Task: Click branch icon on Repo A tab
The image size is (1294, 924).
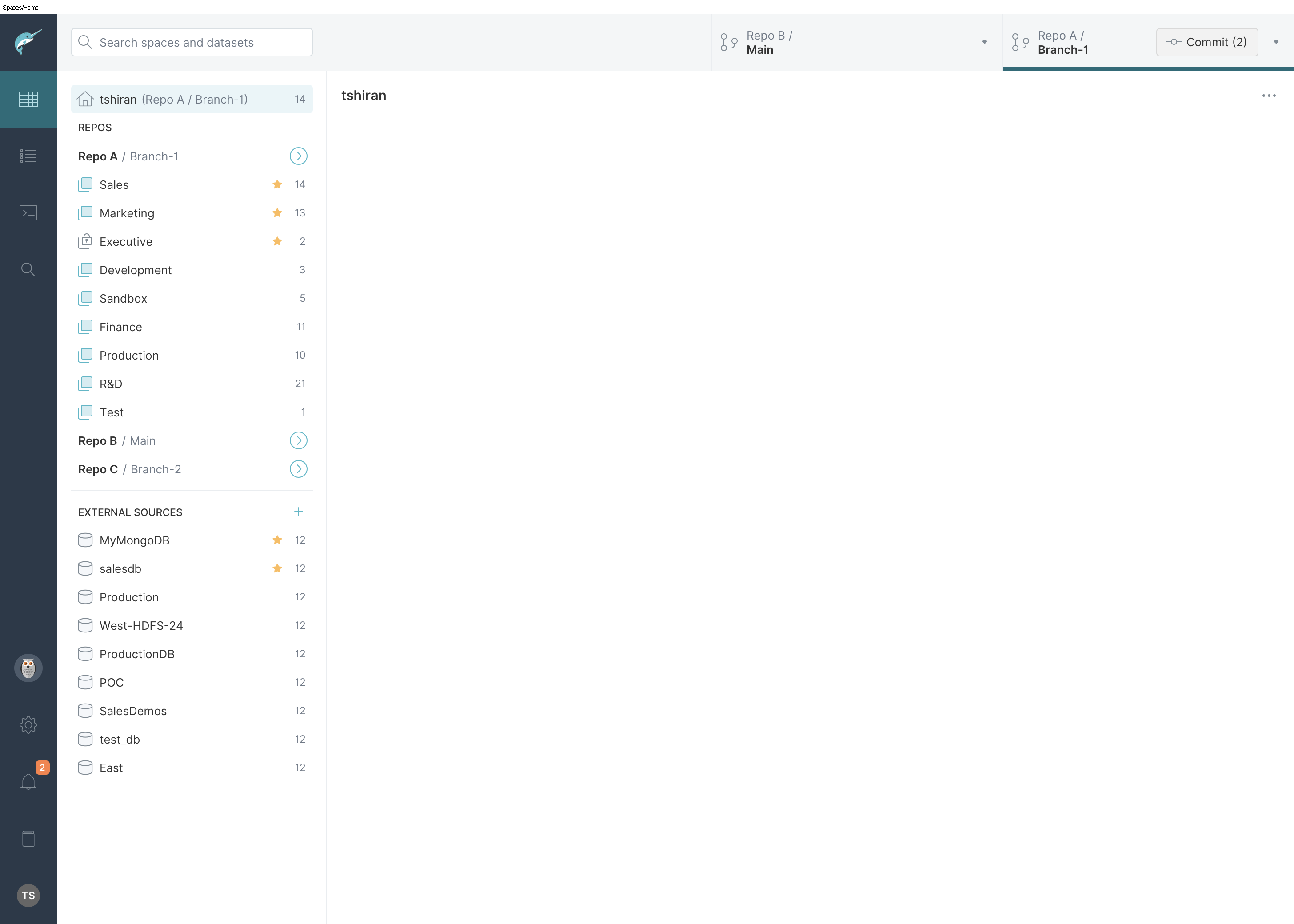Action: [x=1020, y=42]
